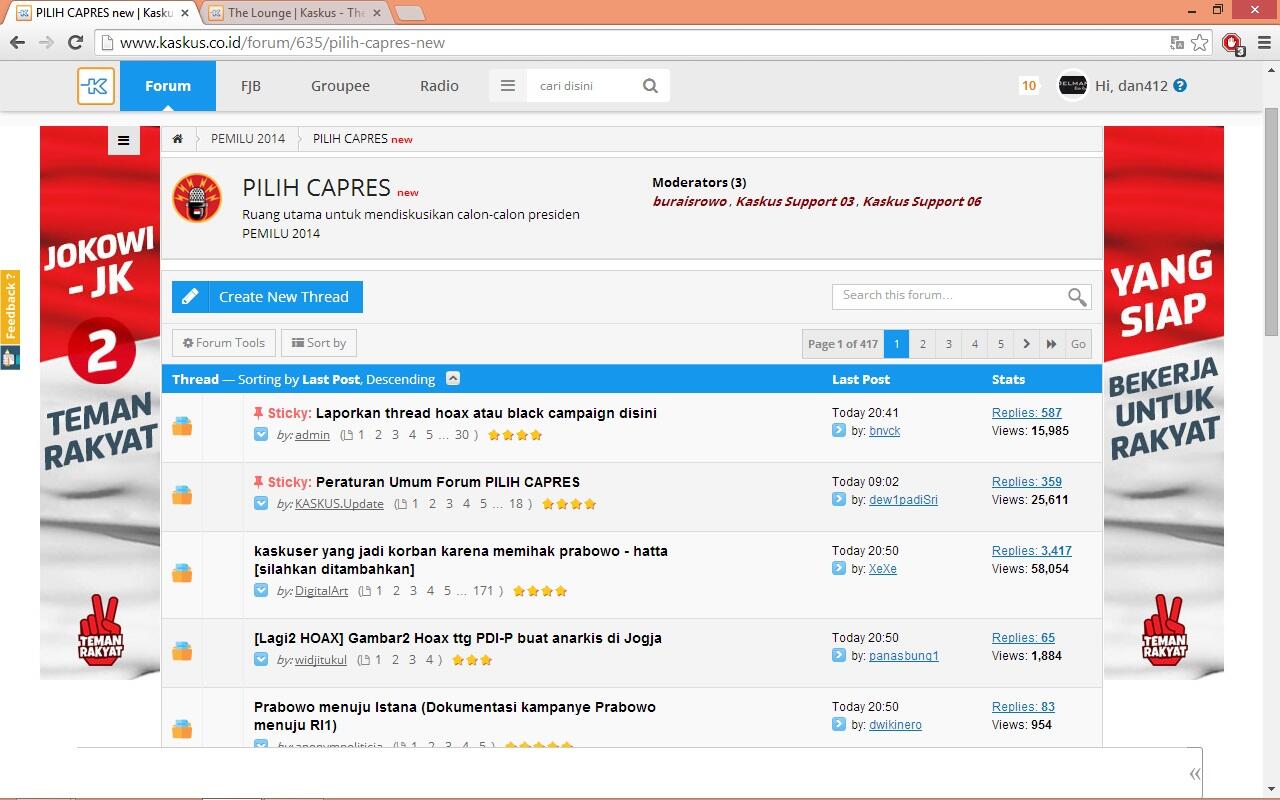1280x800 pixels.
Task: Open the Yang Siap Bekerja right banner
Action: pos(1164,403)
